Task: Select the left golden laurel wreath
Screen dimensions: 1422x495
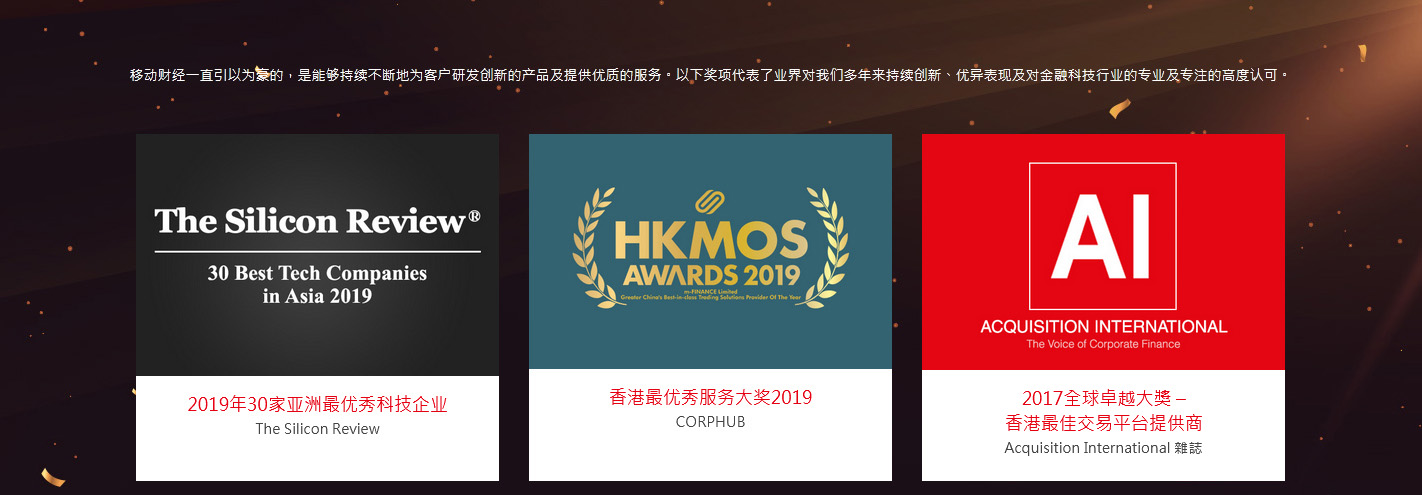Action: click(x=600, y=248)
